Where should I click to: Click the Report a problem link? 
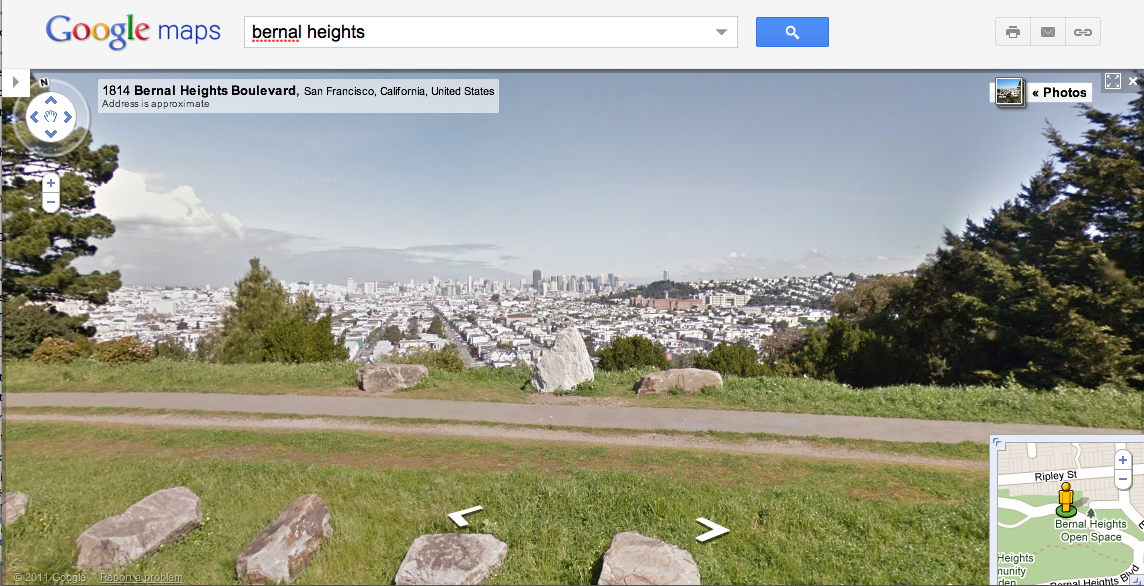pos(141,577)
